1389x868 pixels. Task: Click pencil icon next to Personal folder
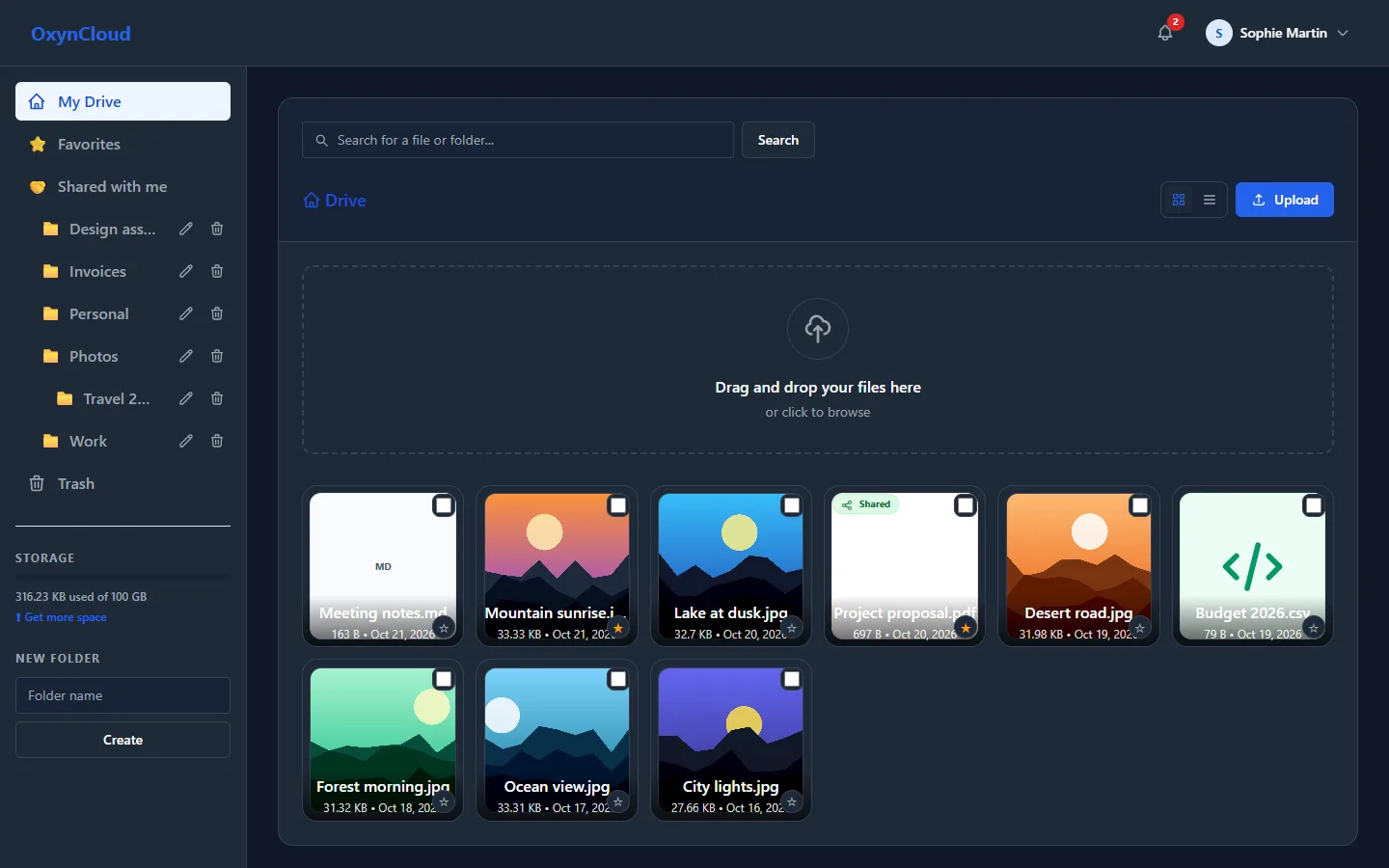click(x=186, y=313)
